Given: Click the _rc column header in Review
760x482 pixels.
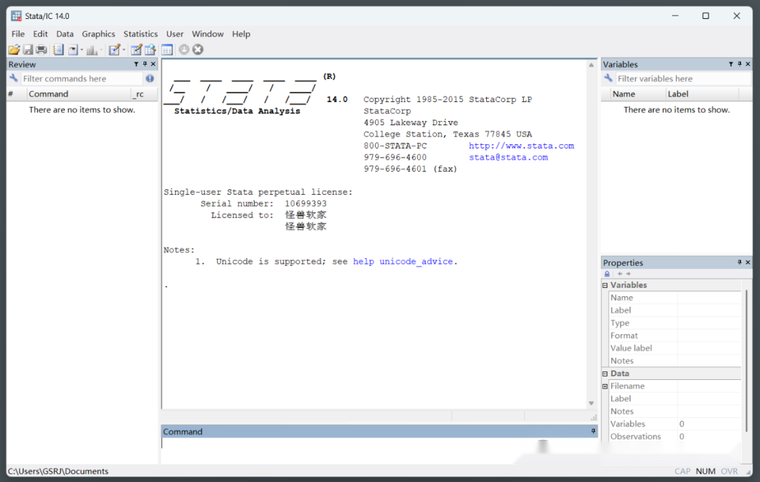Looking at the screenshot, I should click(x=144, y=94).
